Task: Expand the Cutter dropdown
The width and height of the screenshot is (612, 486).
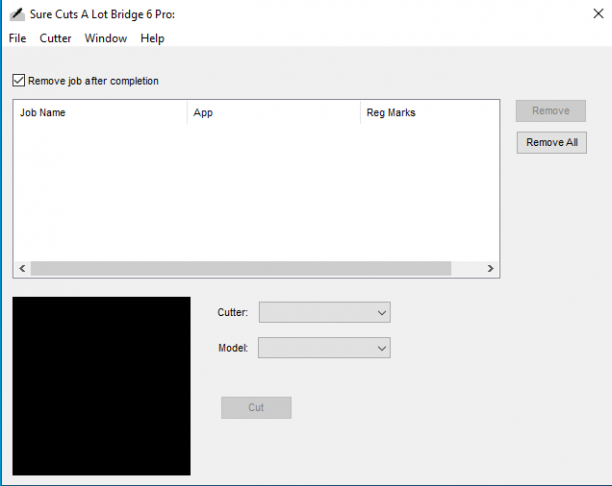Action: pyautogui.click(x=325, y=312)
